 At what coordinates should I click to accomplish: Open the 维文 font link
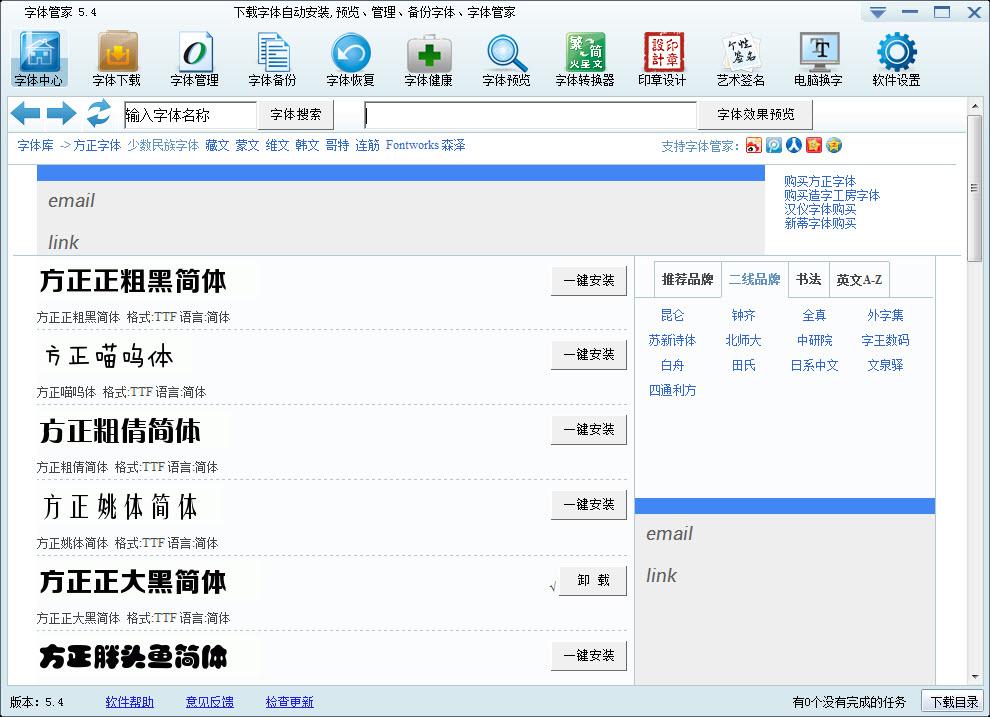click(277, 145)
